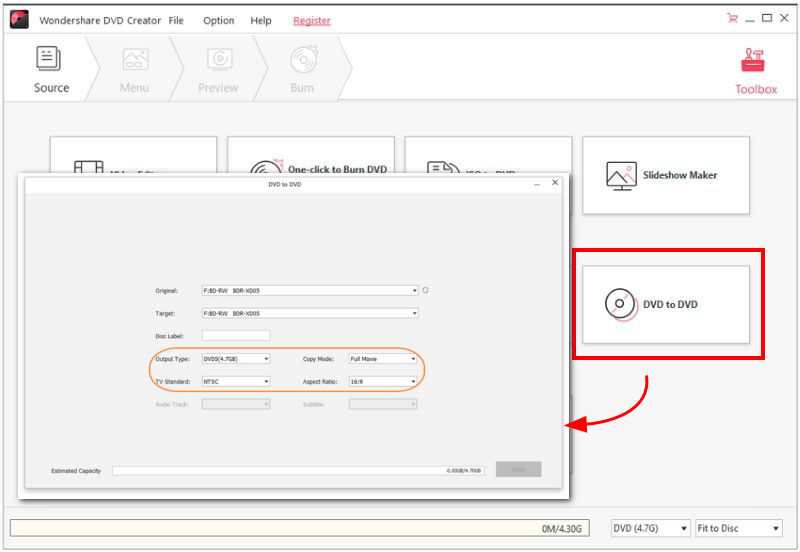Click the Output Type label
The image size is (800, 552).
pyautogui.click(x=172, y=359)
